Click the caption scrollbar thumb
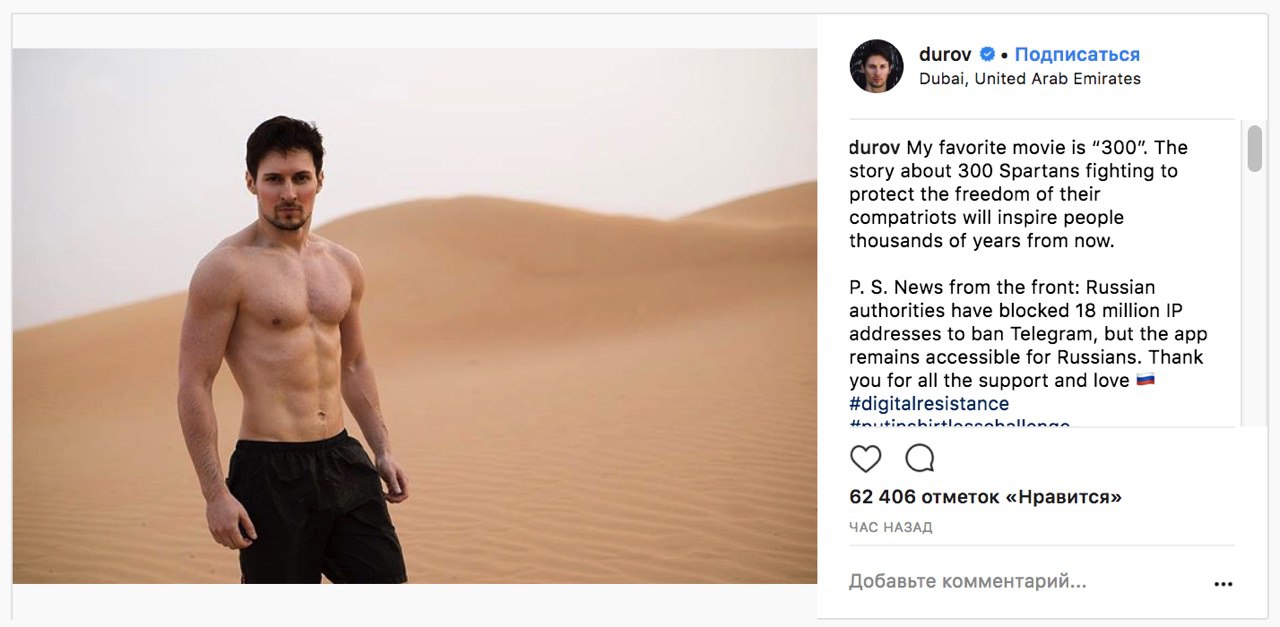1280x627 pixels. [1254, 148]
